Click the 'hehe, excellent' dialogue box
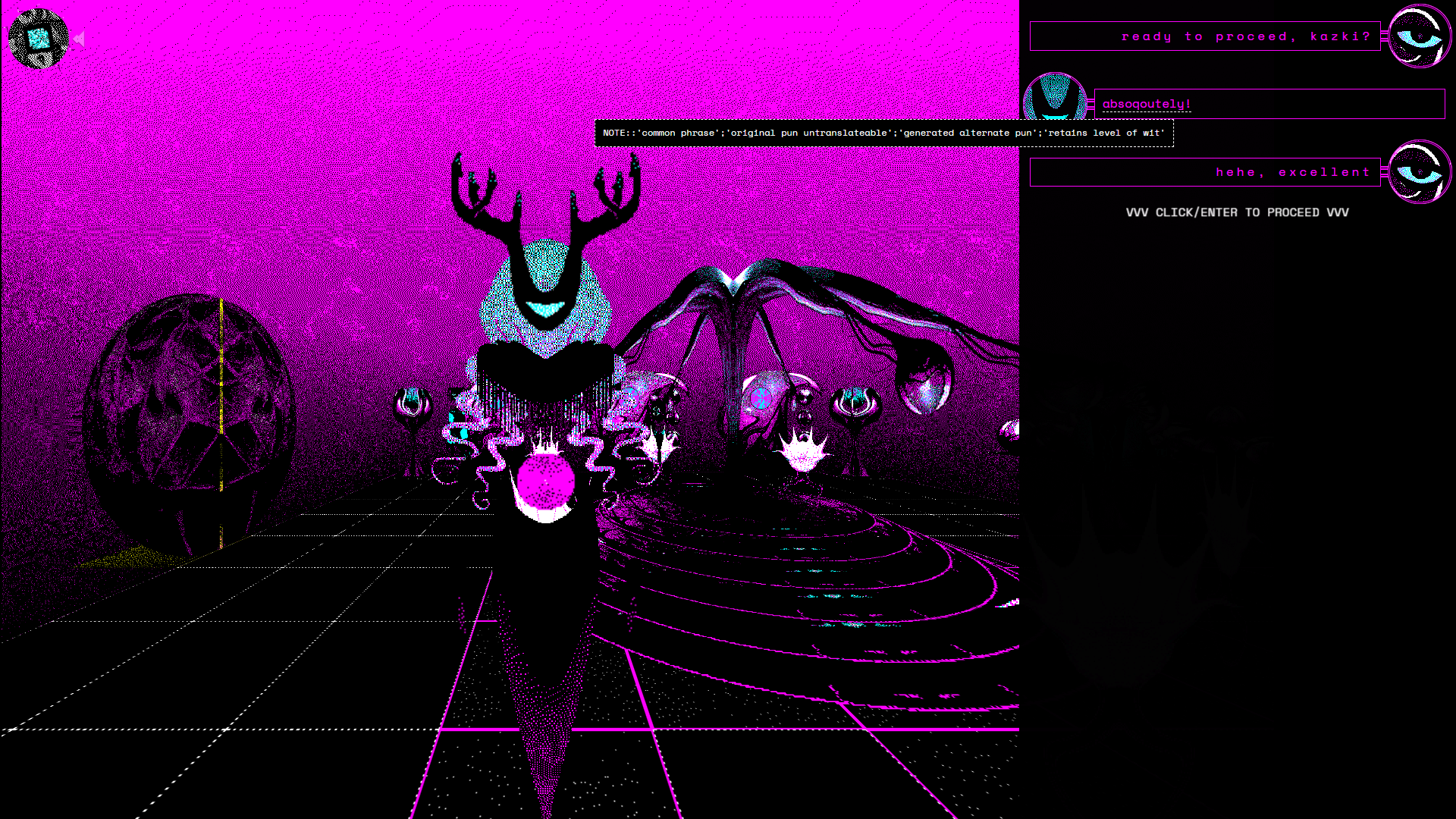This screenshot has height=819, width=1456. point(1204,172)
